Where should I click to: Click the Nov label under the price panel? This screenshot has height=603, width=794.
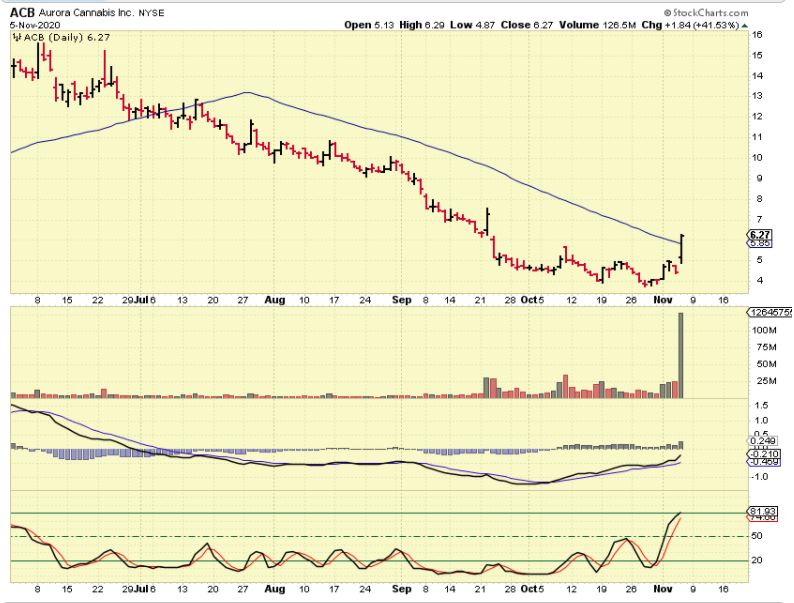pyautogui.click(x=663, y=300)
